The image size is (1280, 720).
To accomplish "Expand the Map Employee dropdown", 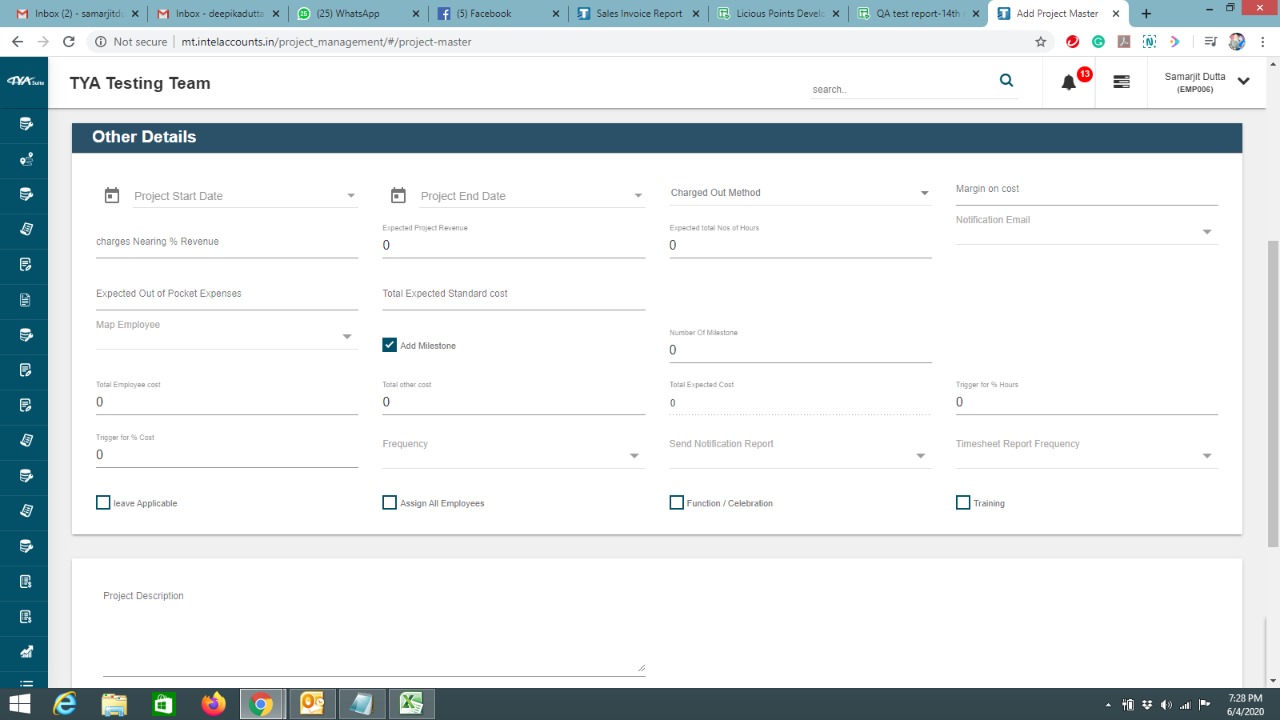I will point(227,334).
